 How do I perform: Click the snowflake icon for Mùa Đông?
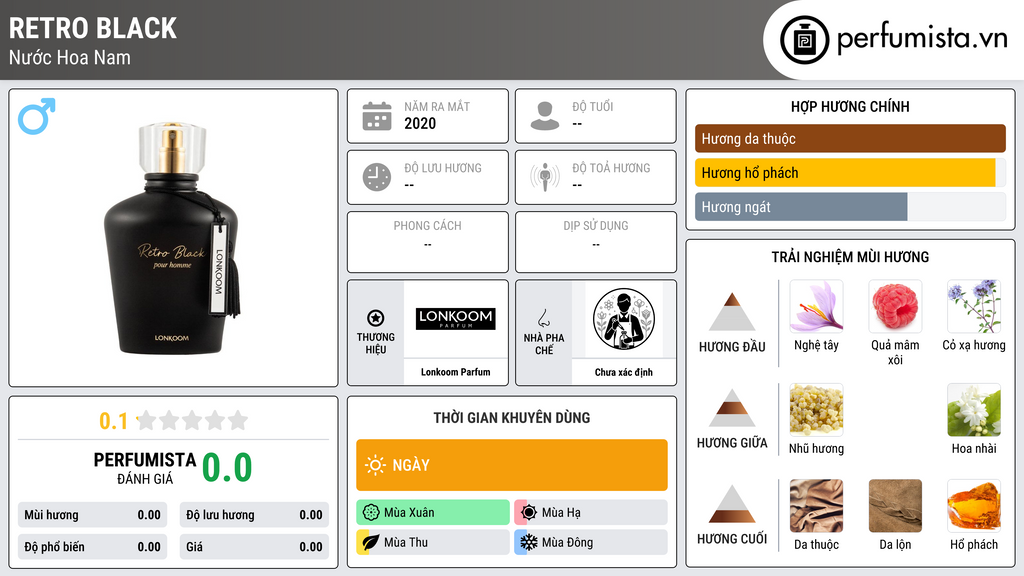click(x=529, y=542)
